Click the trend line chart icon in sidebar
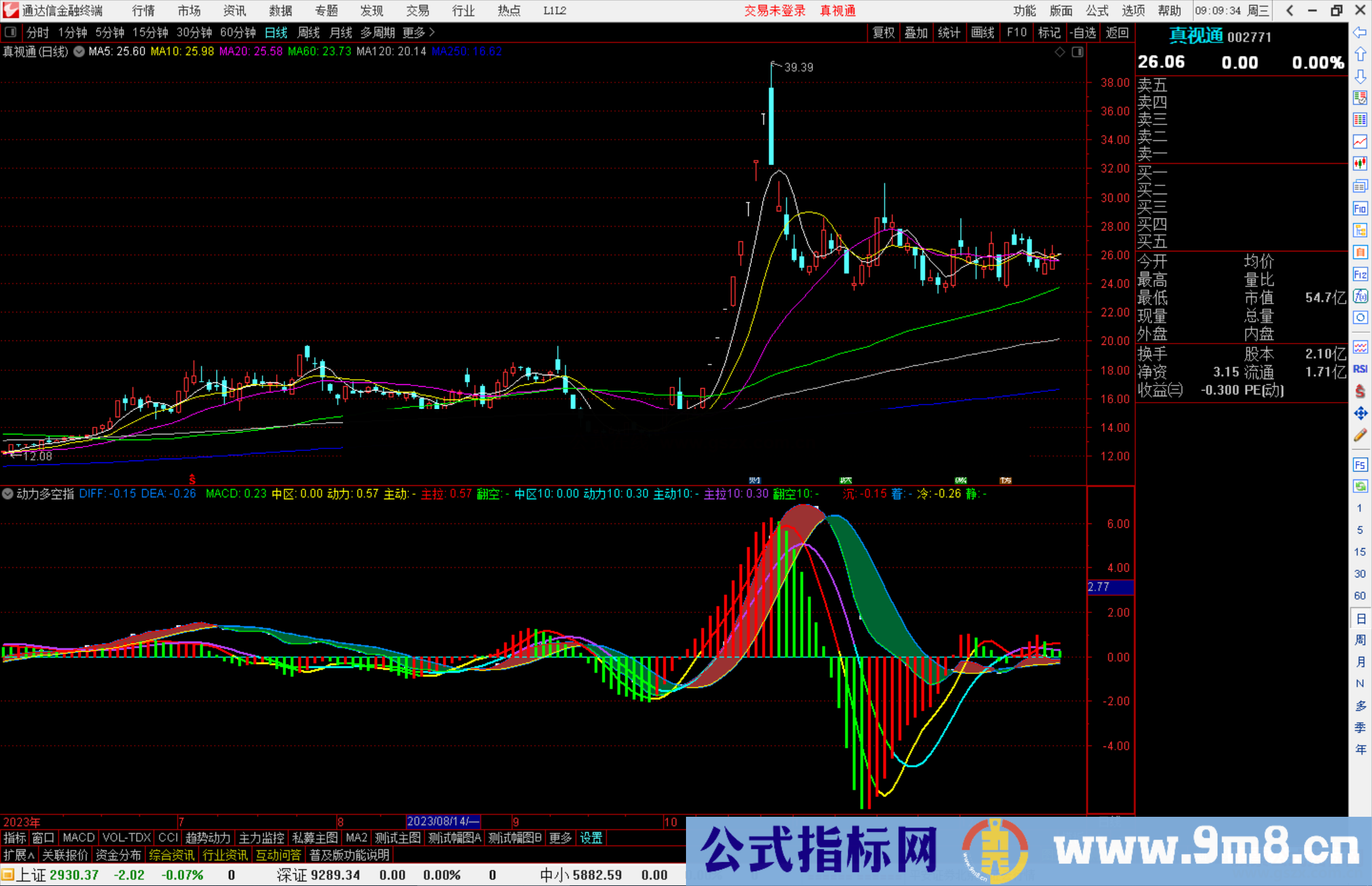Viewport: 1372px width, 886px height. (x=1361, y=142)
